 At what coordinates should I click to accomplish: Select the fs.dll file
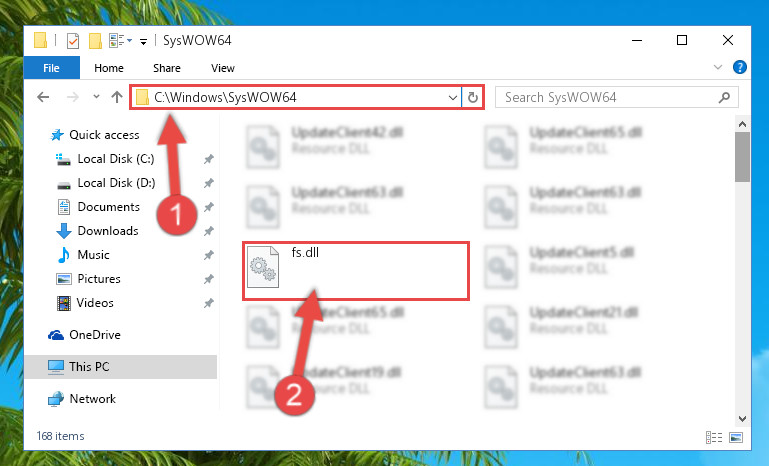click(356, 270)
